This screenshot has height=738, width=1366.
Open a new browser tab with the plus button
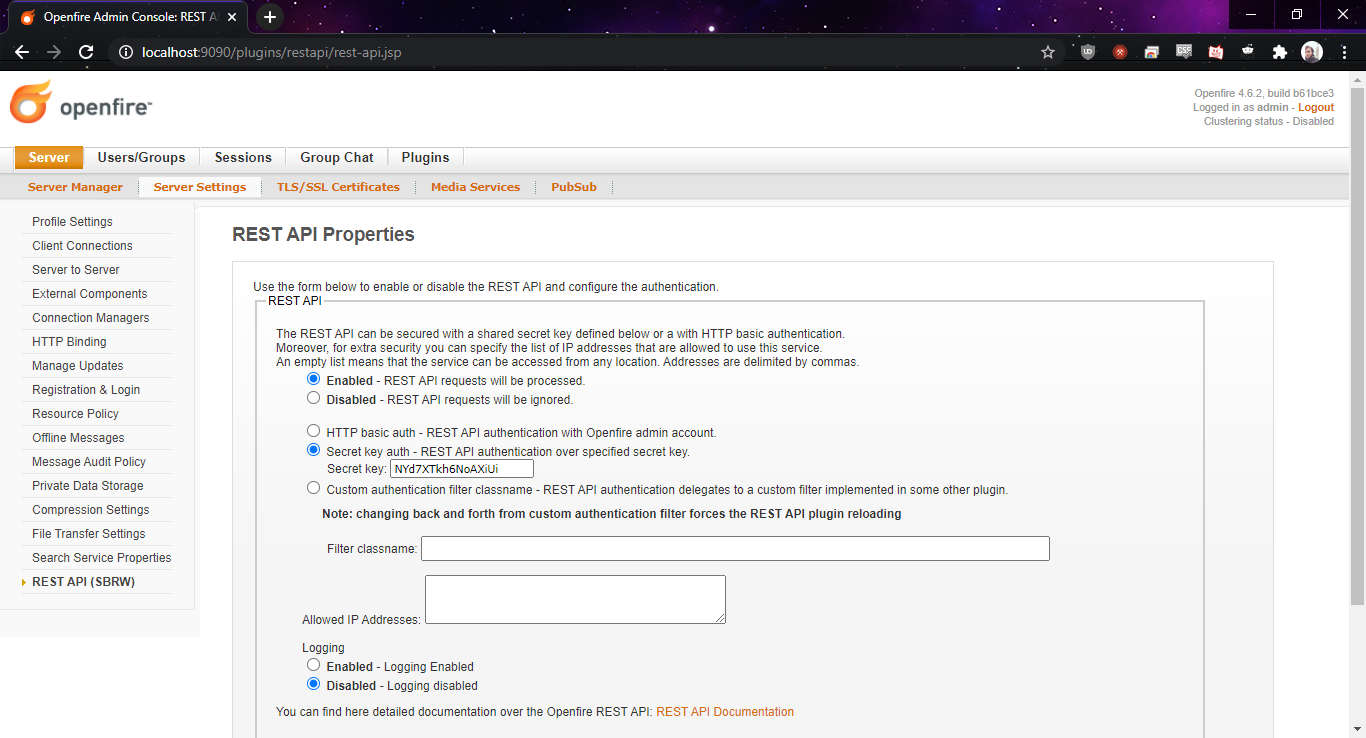[x=270, y=17]
